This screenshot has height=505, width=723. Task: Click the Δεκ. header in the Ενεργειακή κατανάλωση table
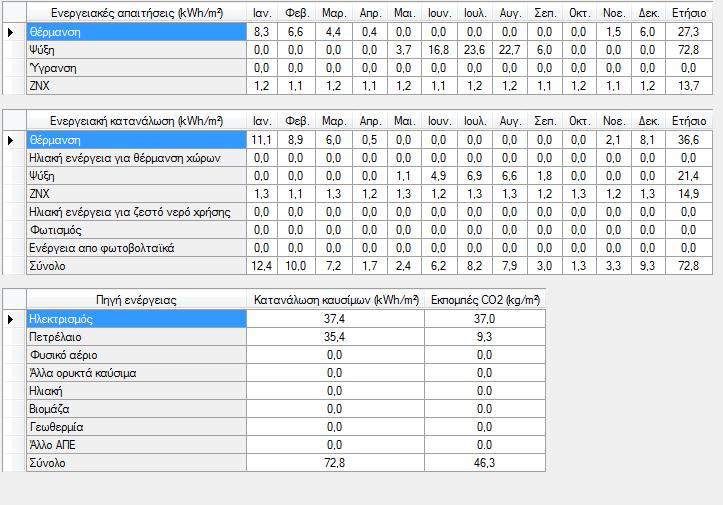coord(648,121)
